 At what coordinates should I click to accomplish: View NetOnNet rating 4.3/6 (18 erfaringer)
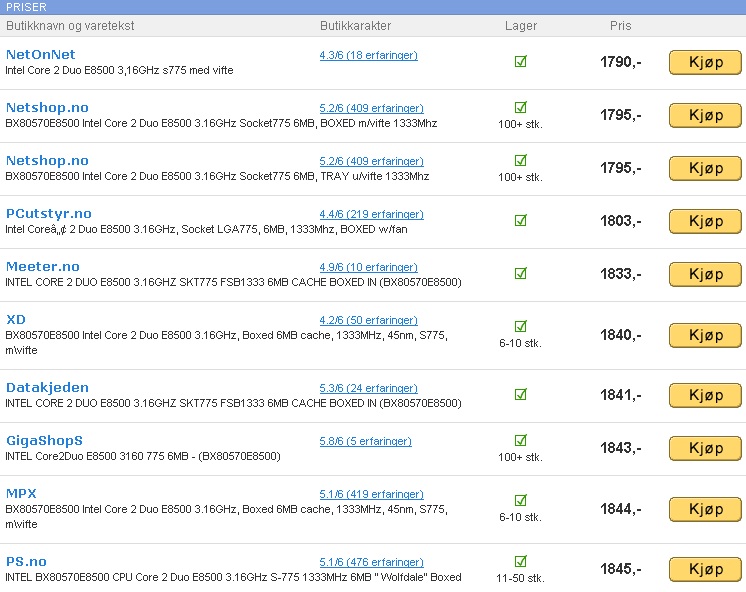(x=368, y=55)
